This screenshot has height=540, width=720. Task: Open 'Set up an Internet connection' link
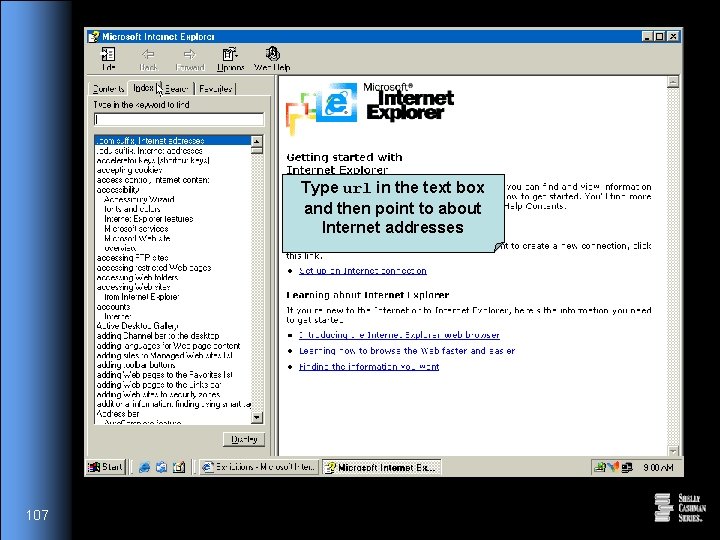(x=363, y=271)
